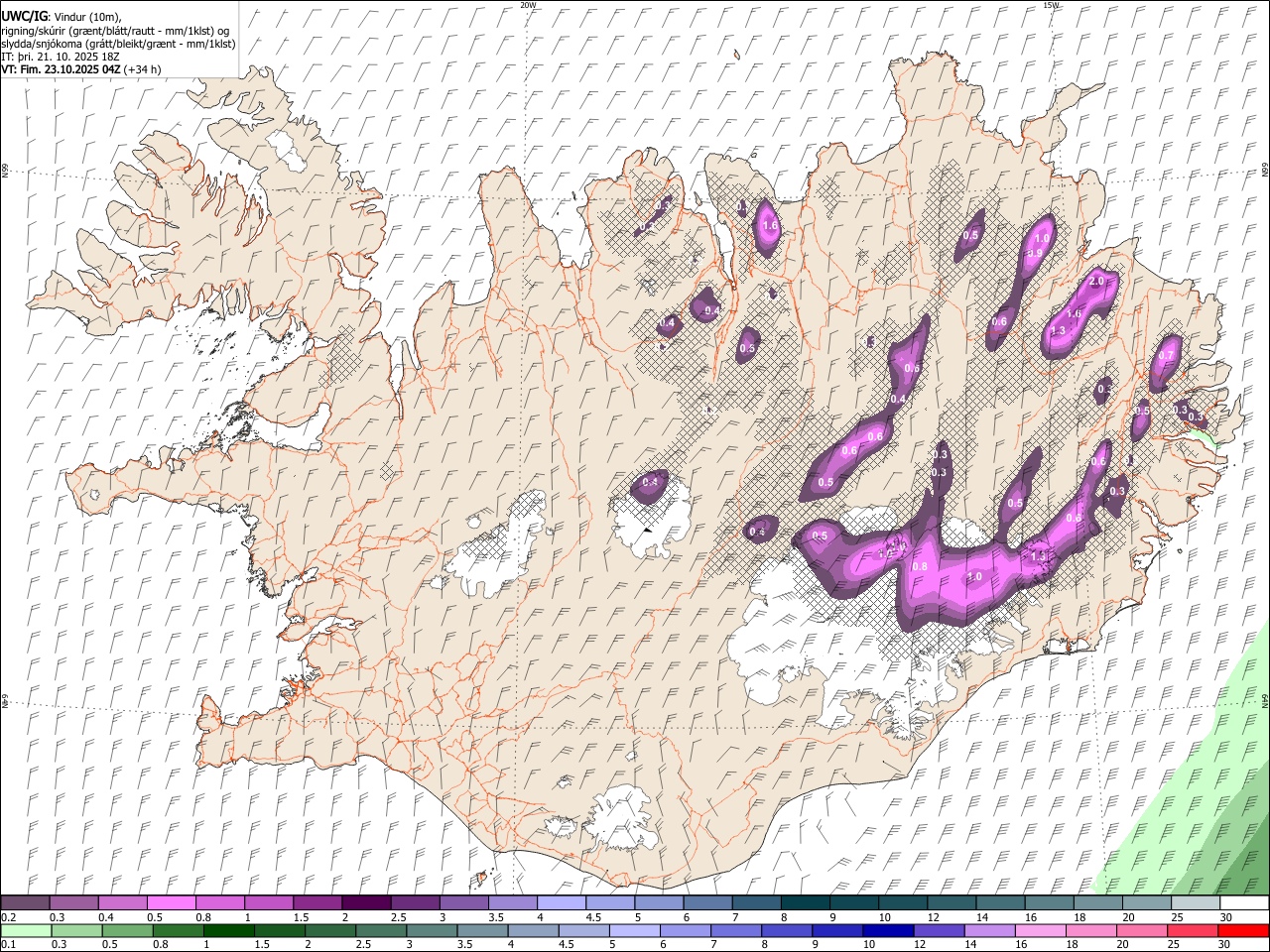This screenshot has width=1270, height=952.
Task: Click the 'rigning/skúrir' description line
Action: (x=115, y=30)
